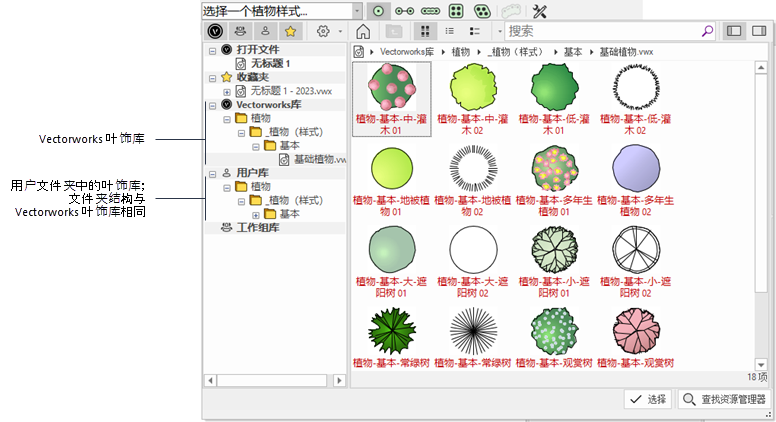Select 植物-基本-大-遮阳树 01 thumbnail
This screenshot has height=422, width=776.
(391, 262)
